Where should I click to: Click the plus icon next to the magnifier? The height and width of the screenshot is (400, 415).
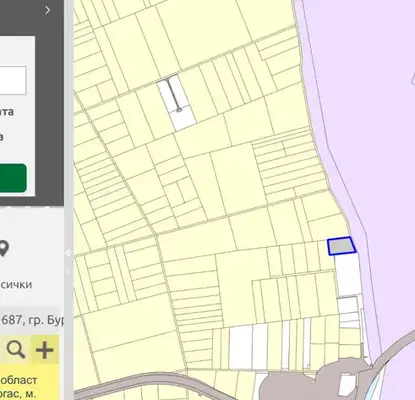click(45, 350)
